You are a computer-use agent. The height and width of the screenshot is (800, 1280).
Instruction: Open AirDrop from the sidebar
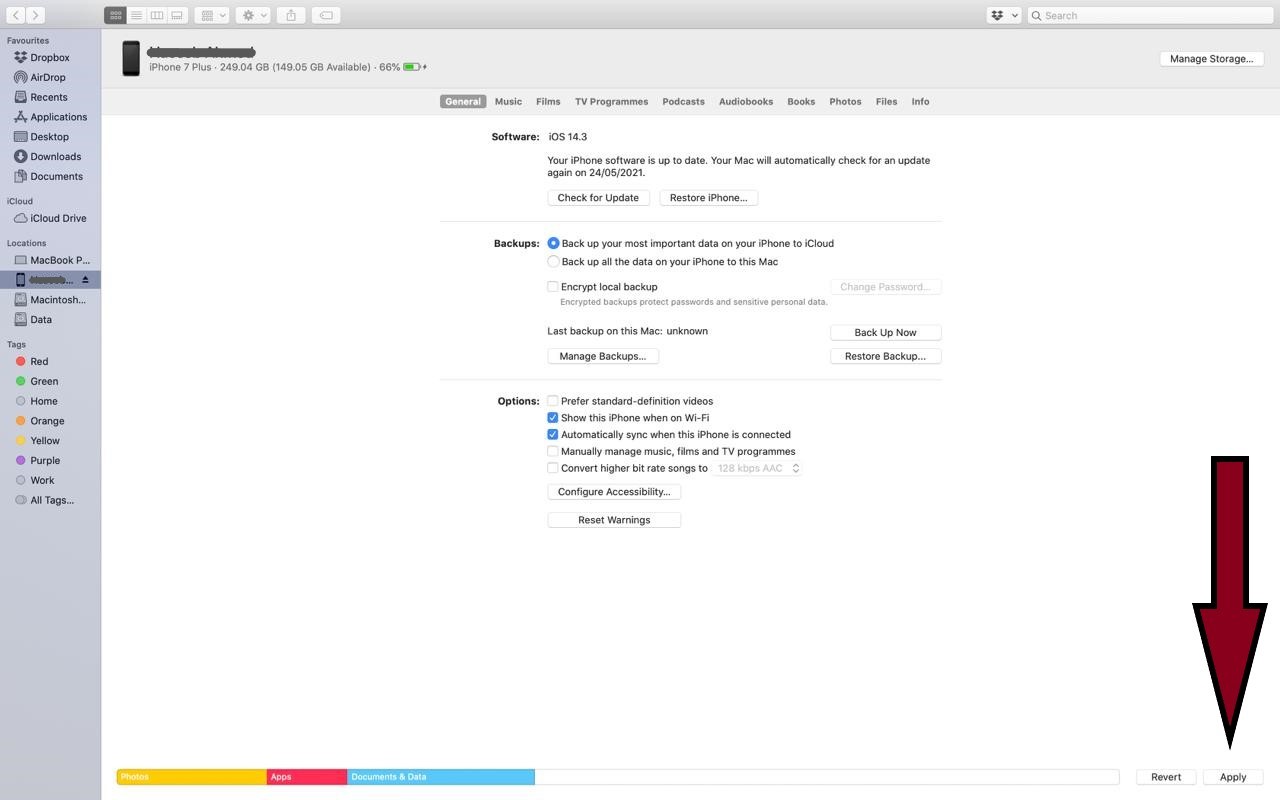50,77
